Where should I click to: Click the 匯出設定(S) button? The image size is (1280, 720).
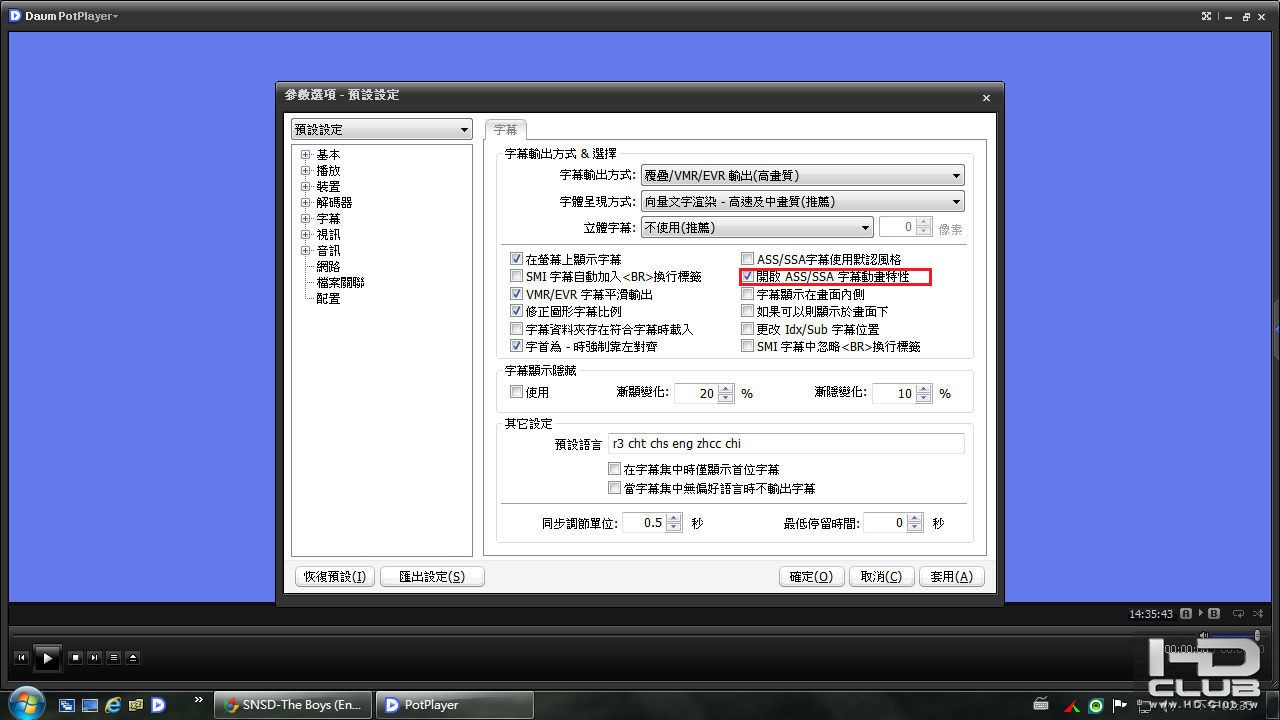tap(432, 576)
